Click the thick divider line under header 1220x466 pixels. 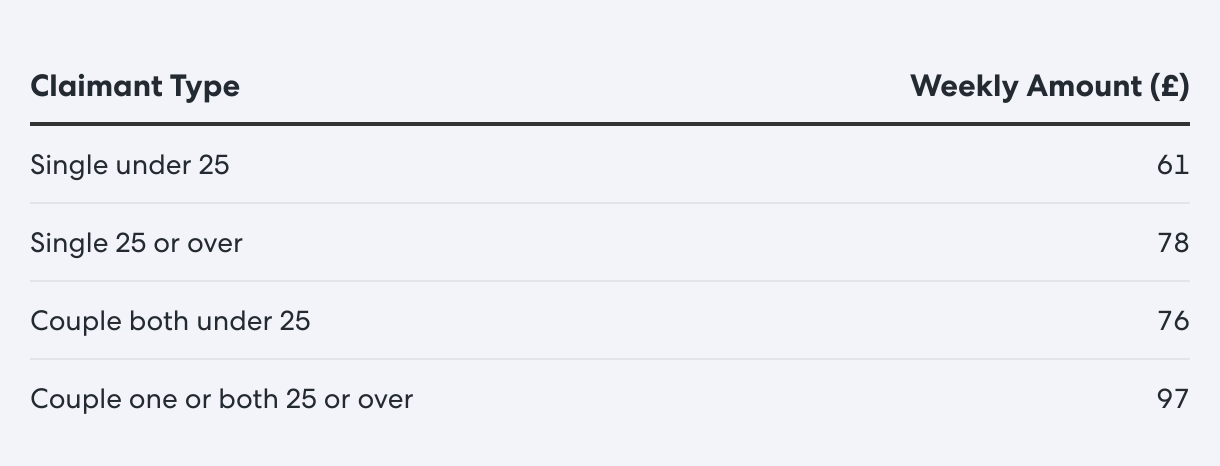tap(610, 124)
